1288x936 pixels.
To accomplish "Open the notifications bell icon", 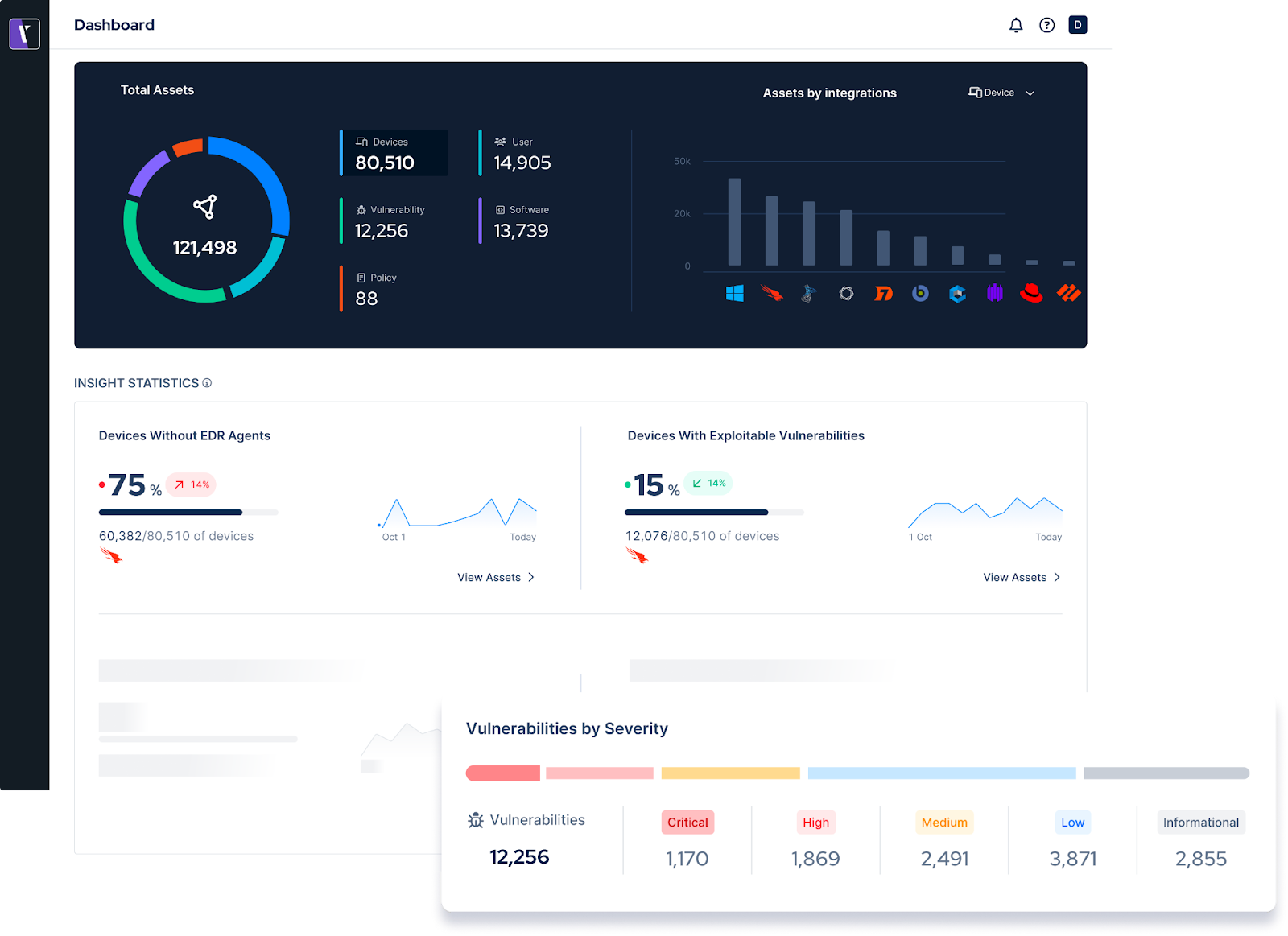I will click(x=1016, y=25).
